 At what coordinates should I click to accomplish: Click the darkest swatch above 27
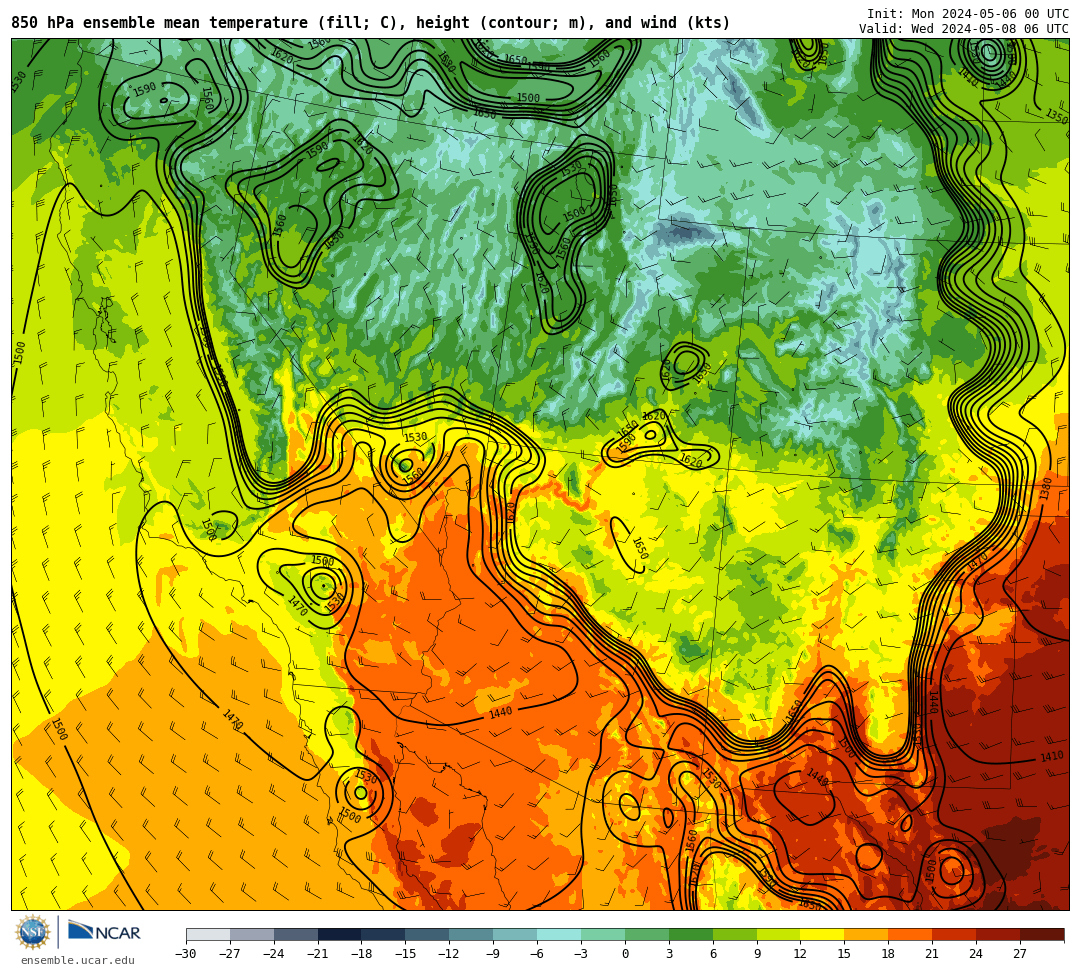pyautogui.click(x=1042, y=934)
